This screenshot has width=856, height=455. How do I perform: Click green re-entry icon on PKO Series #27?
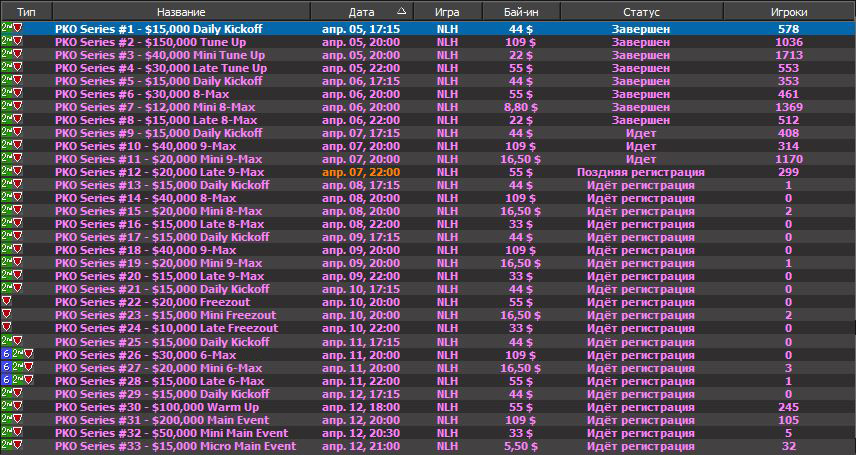[x=16, y=367]
